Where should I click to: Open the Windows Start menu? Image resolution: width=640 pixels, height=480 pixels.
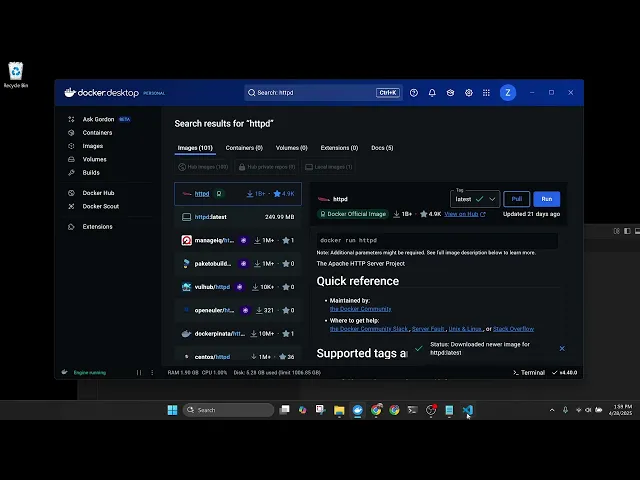point(172,410)
